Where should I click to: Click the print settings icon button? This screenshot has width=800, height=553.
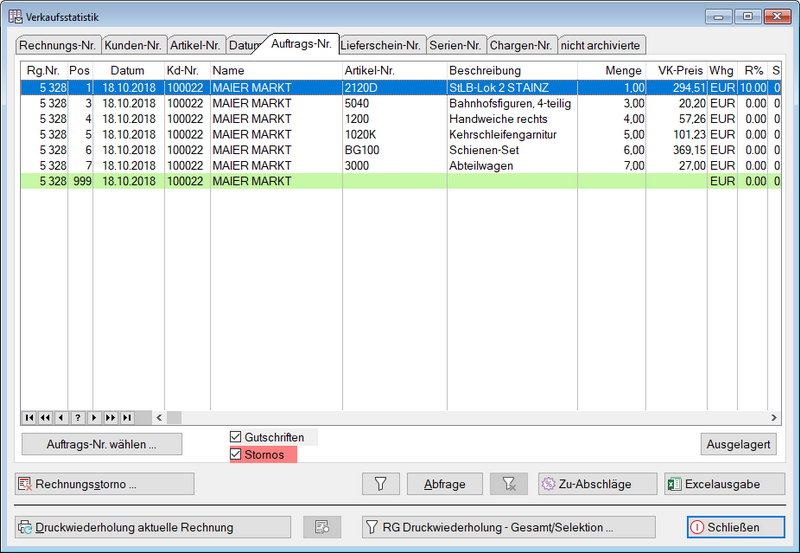click(322, 527)
